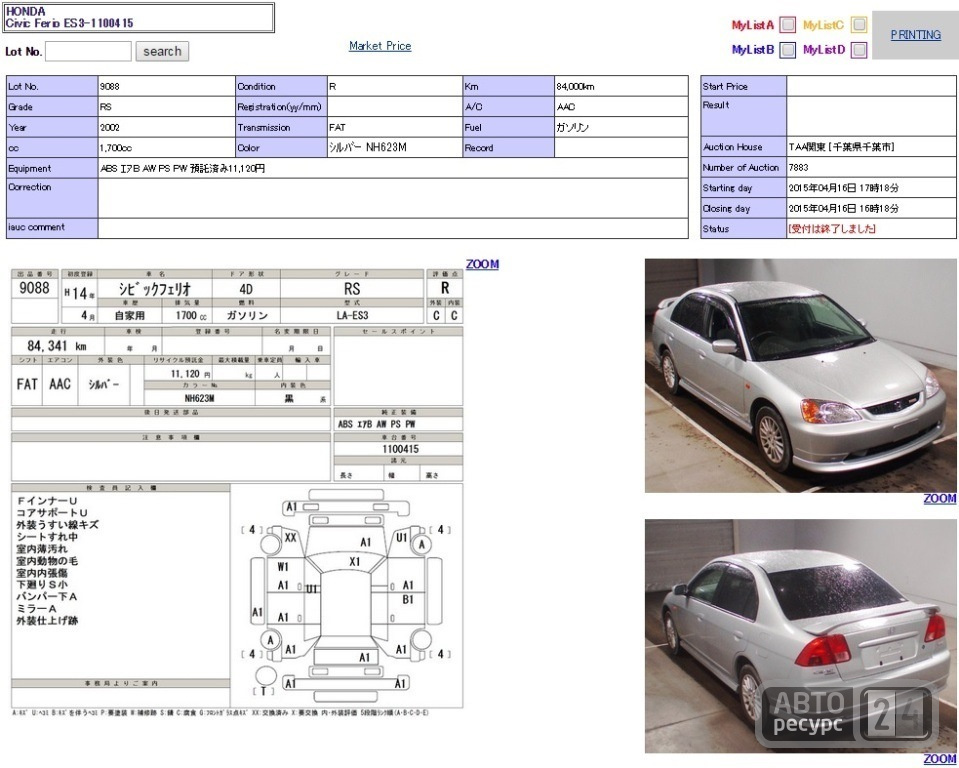Screen dimensions: 959x768
Task: Select the Lot No. value 9088
Action: pyautogui.click(x=110, y=87)
